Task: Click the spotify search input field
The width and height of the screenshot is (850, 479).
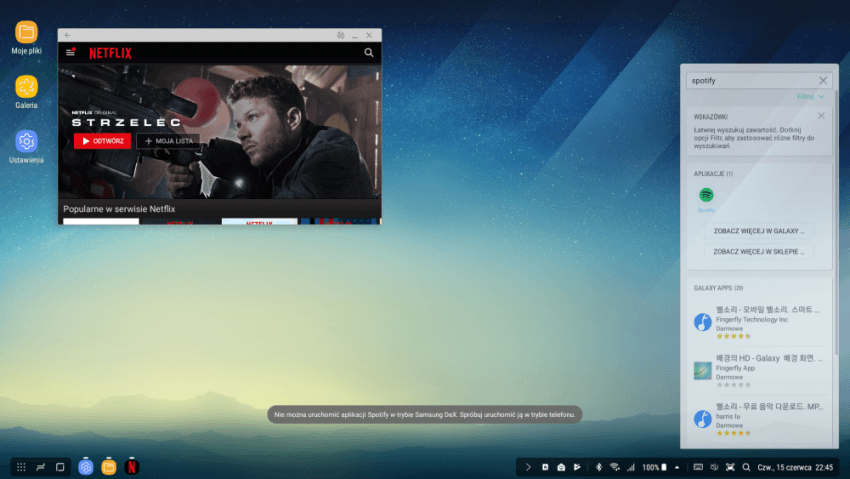Action: (x=750, y=80)
